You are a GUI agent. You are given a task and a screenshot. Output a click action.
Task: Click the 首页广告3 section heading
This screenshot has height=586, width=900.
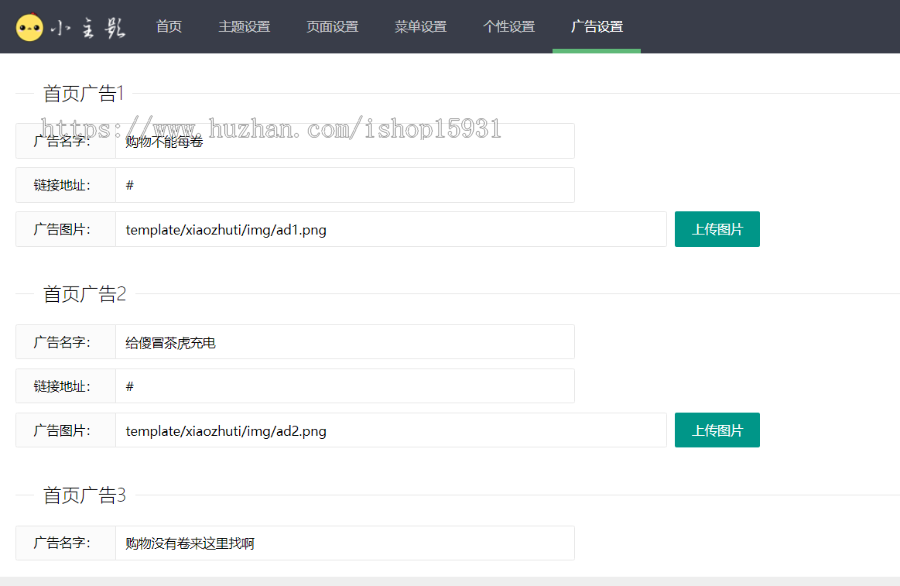84,495
